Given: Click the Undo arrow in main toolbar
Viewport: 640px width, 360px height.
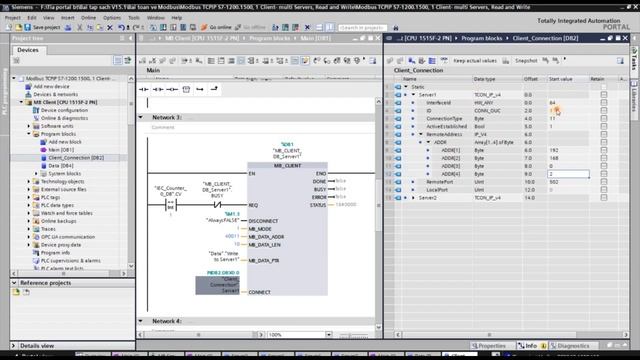Looking at the screenshot, I should tap(121, 27).
